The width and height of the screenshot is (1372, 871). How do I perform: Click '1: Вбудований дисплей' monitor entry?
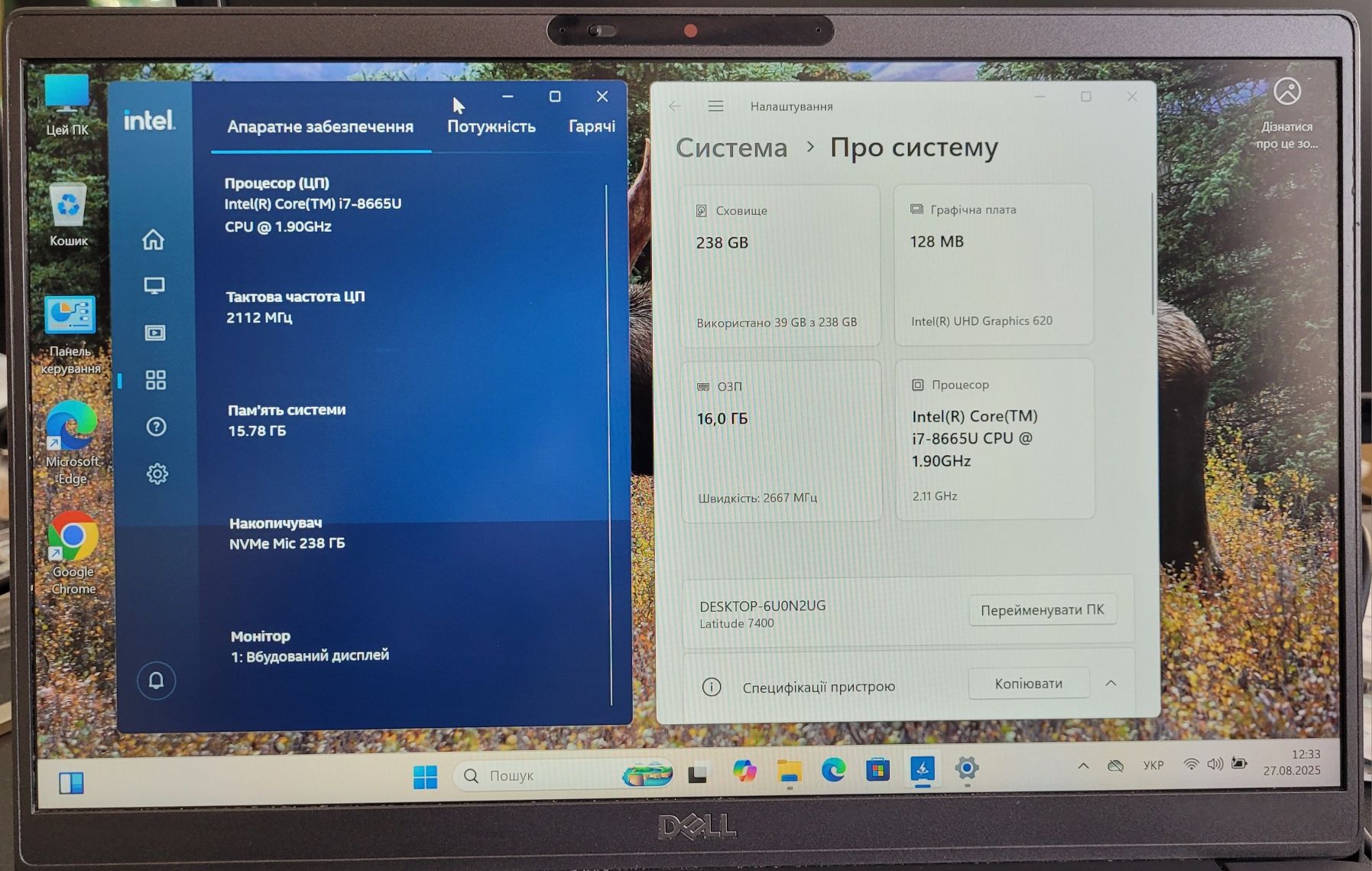coord(310,656)
